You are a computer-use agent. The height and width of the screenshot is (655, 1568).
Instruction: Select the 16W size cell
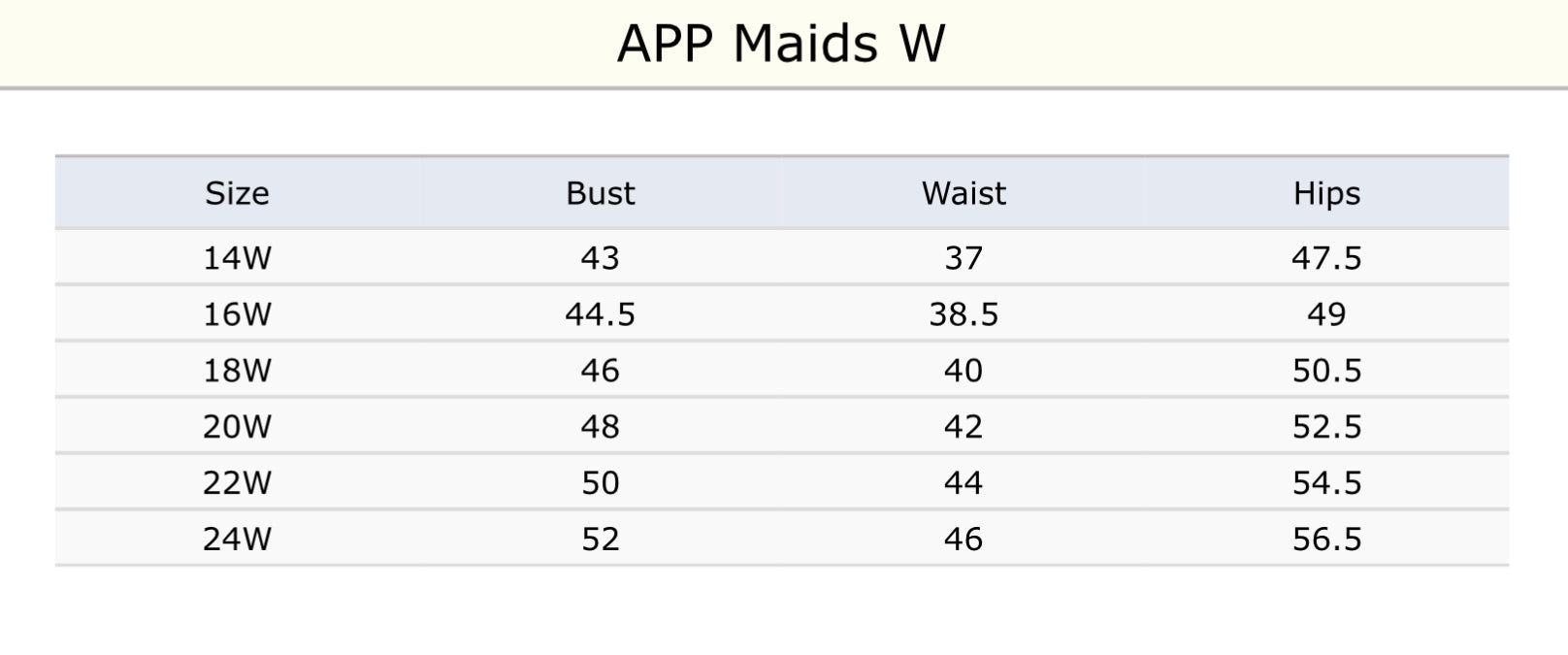point(237,314)
